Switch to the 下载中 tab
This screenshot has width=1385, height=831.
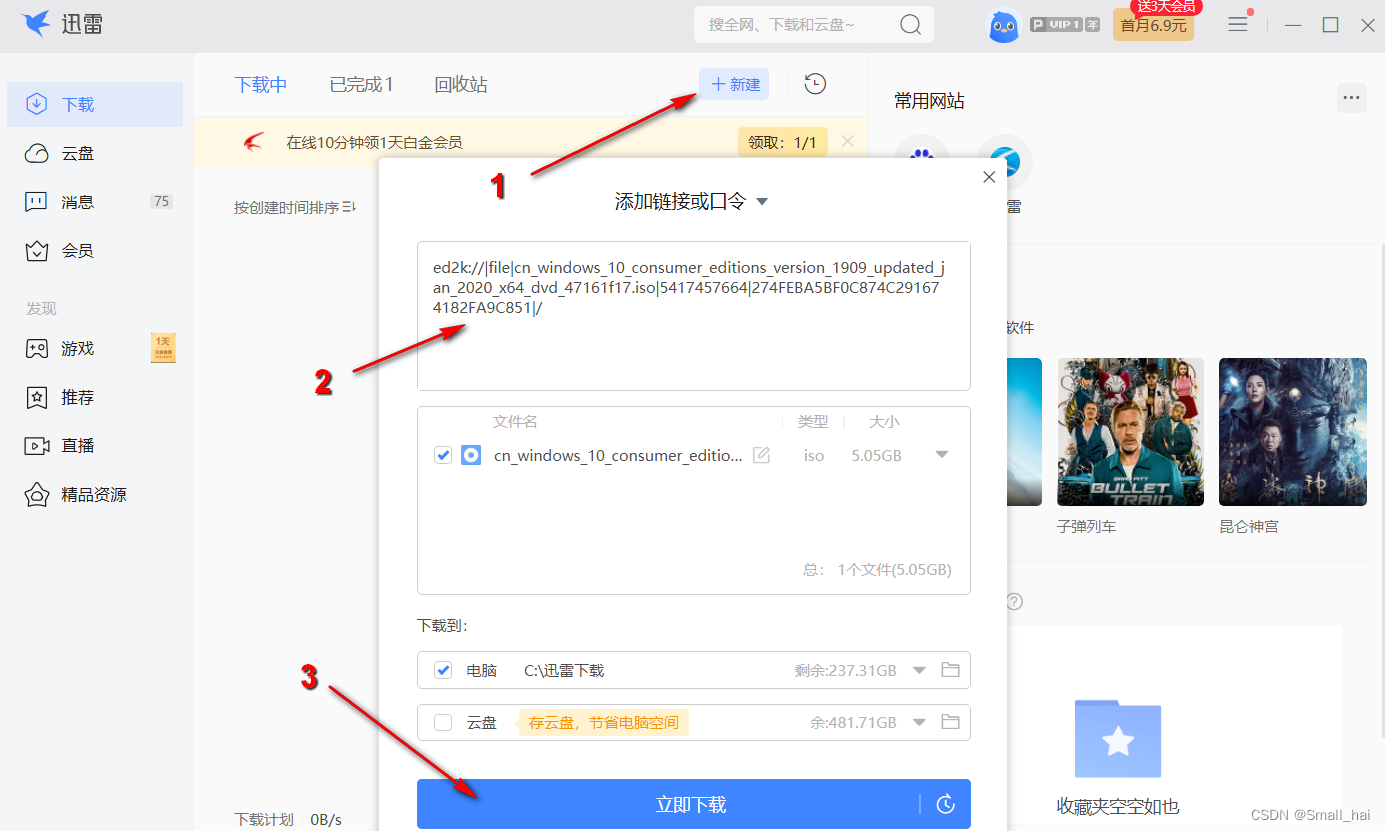pos(261,85)
